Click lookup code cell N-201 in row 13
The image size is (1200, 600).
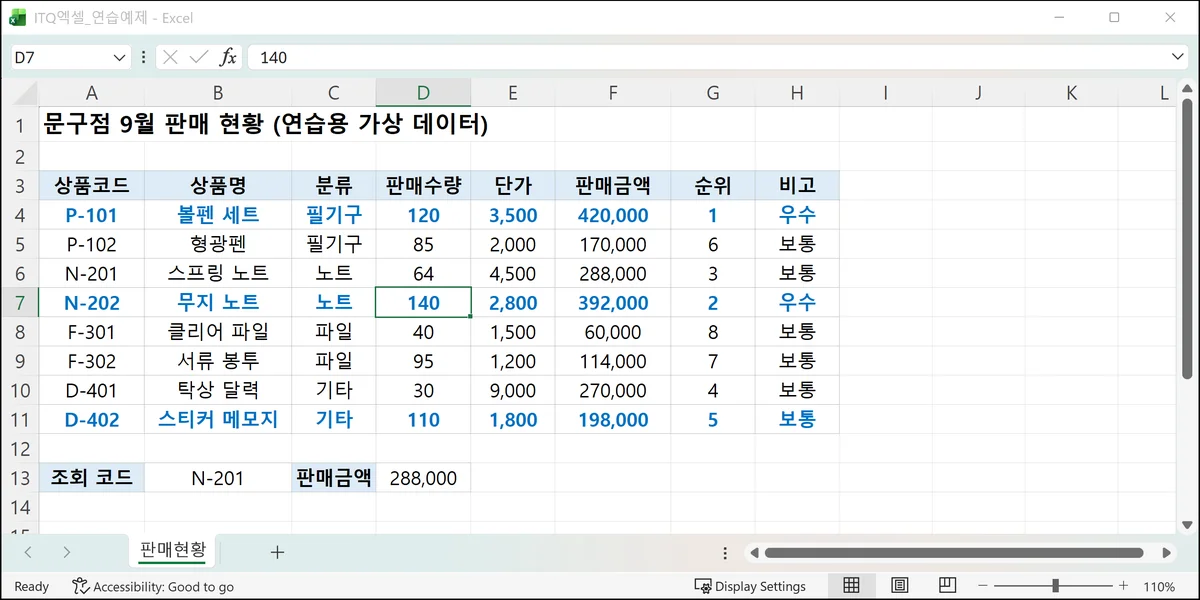[218, 478]
